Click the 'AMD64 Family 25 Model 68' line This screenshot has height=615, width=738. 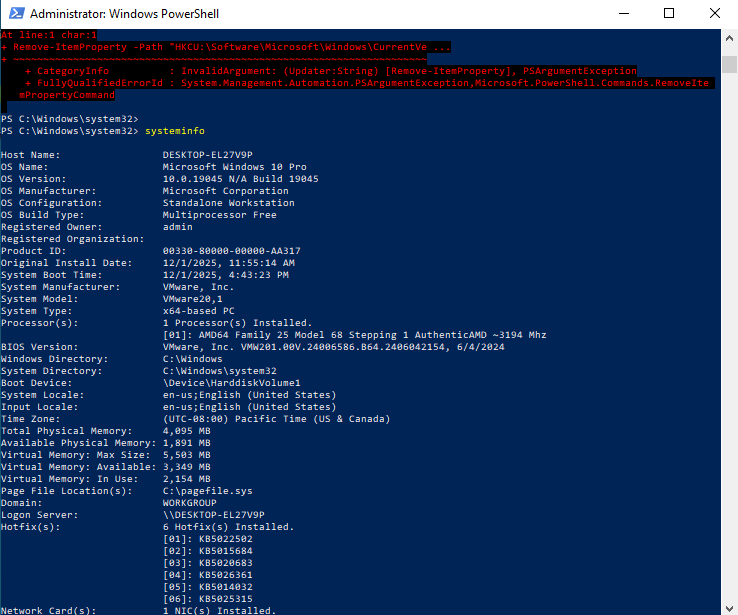pyautogui.click(x=354, y=335)
